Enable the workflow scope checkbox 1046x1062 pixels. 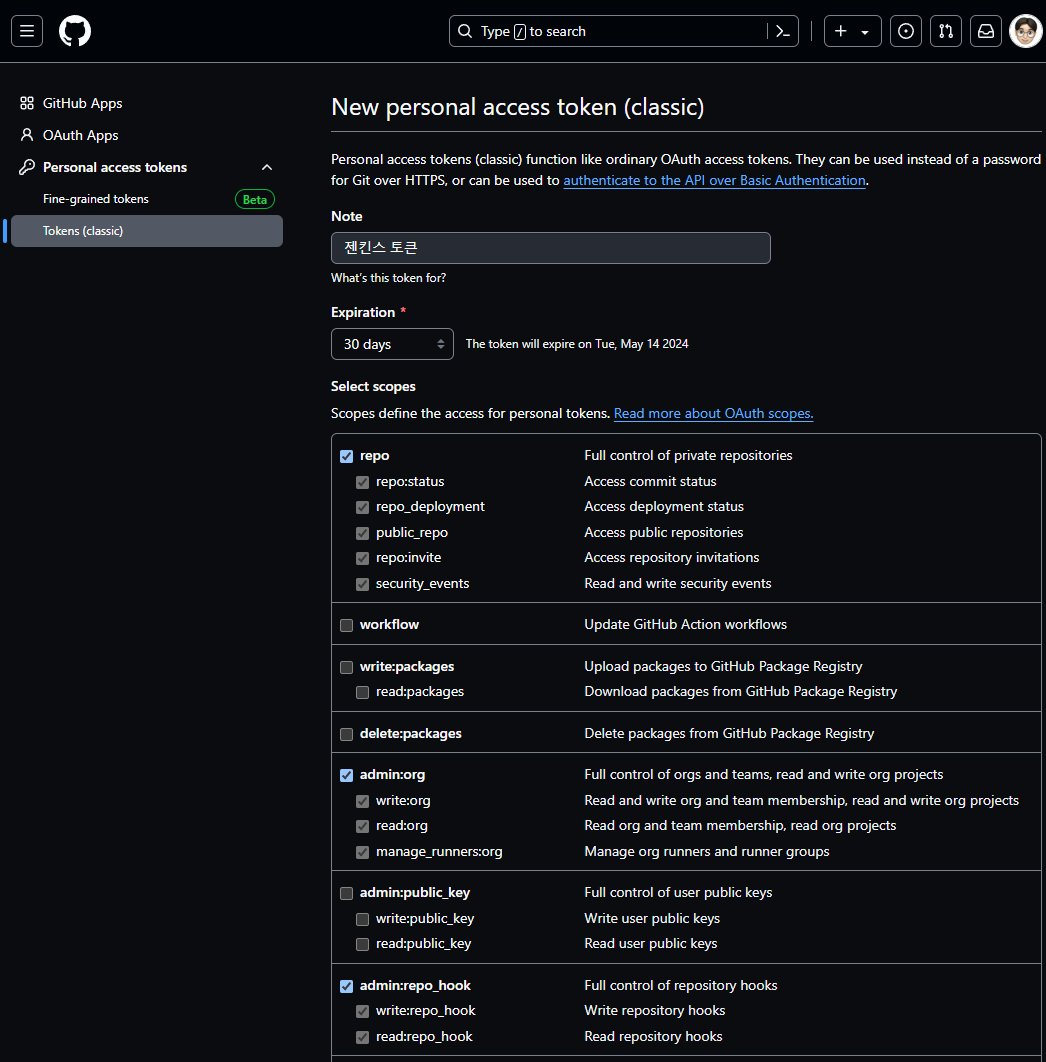pyautogui.click(x=347, y=625)
